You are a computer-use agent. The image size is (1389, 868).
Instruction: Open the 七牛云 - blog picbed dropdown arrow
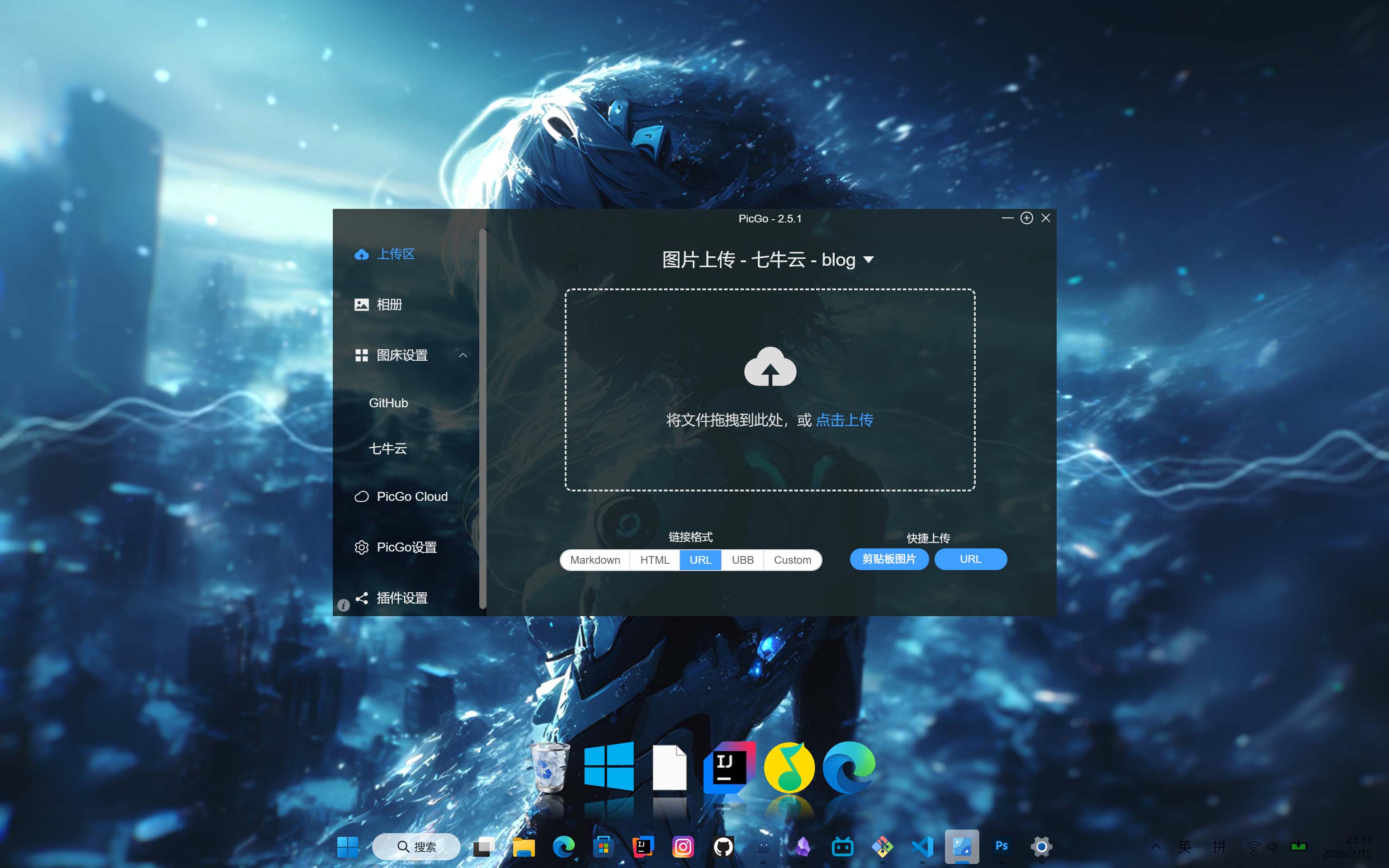tap(869, 260)
